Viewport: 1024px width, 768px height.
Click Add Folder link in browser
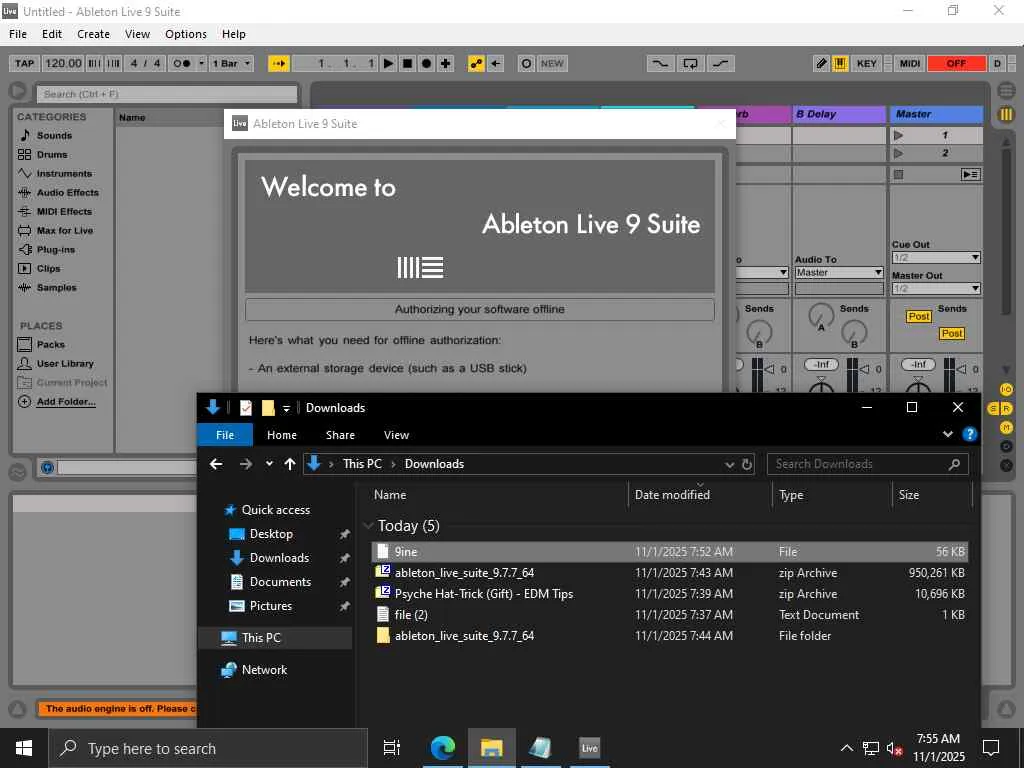coord(66,401)
